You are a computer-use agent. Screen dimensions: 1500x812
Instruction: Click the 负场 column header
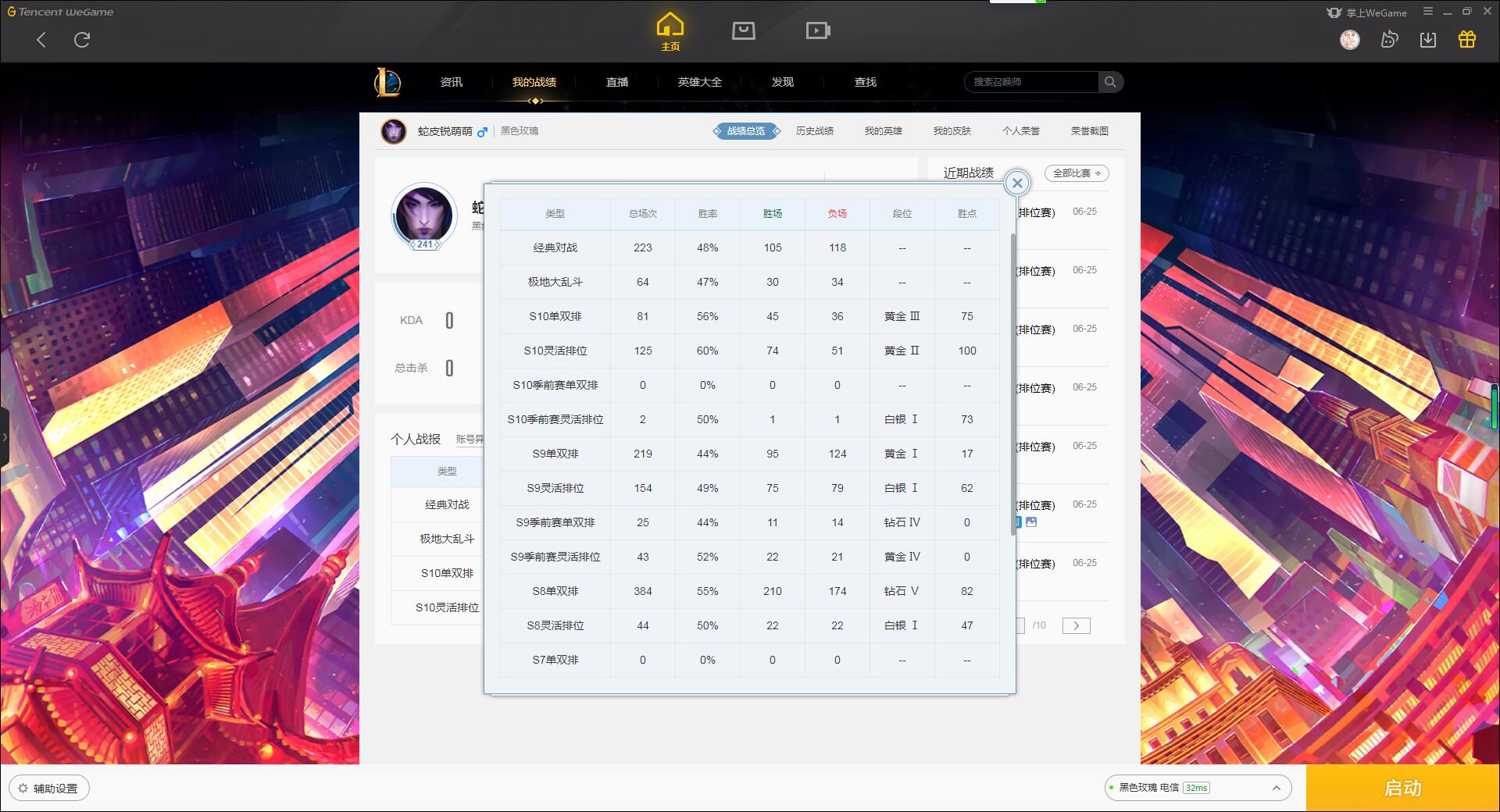[x=837, y=214]
